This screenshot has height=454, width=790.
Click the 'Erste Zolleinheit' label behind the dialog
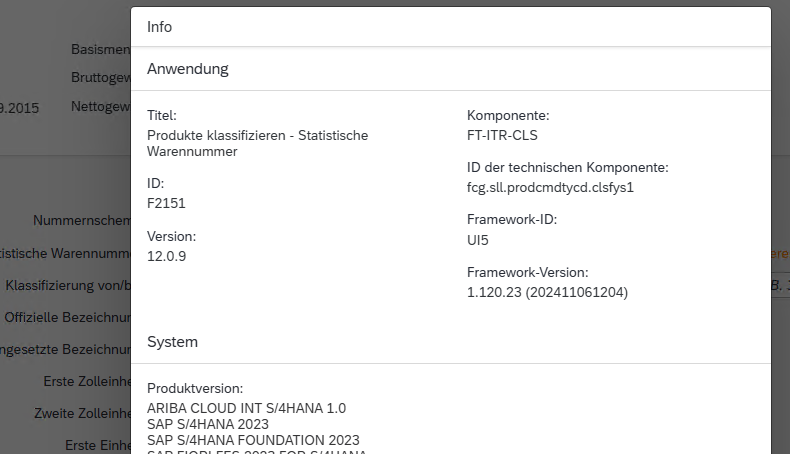pos(87,381)
